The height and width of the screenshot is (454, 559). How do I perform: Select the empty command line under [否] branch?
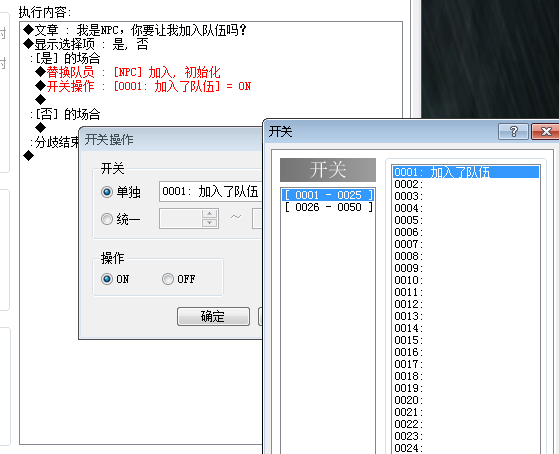pos(41,127)
